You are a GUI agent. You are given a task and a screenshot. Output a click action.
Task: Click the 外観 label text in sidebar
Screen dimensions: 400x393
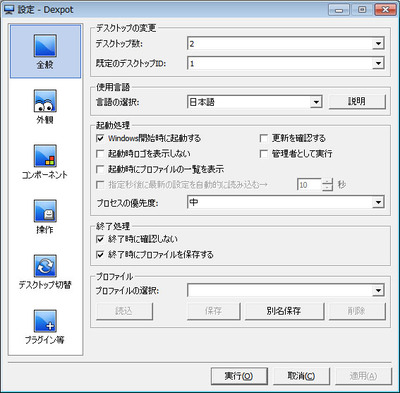(45, 120)
